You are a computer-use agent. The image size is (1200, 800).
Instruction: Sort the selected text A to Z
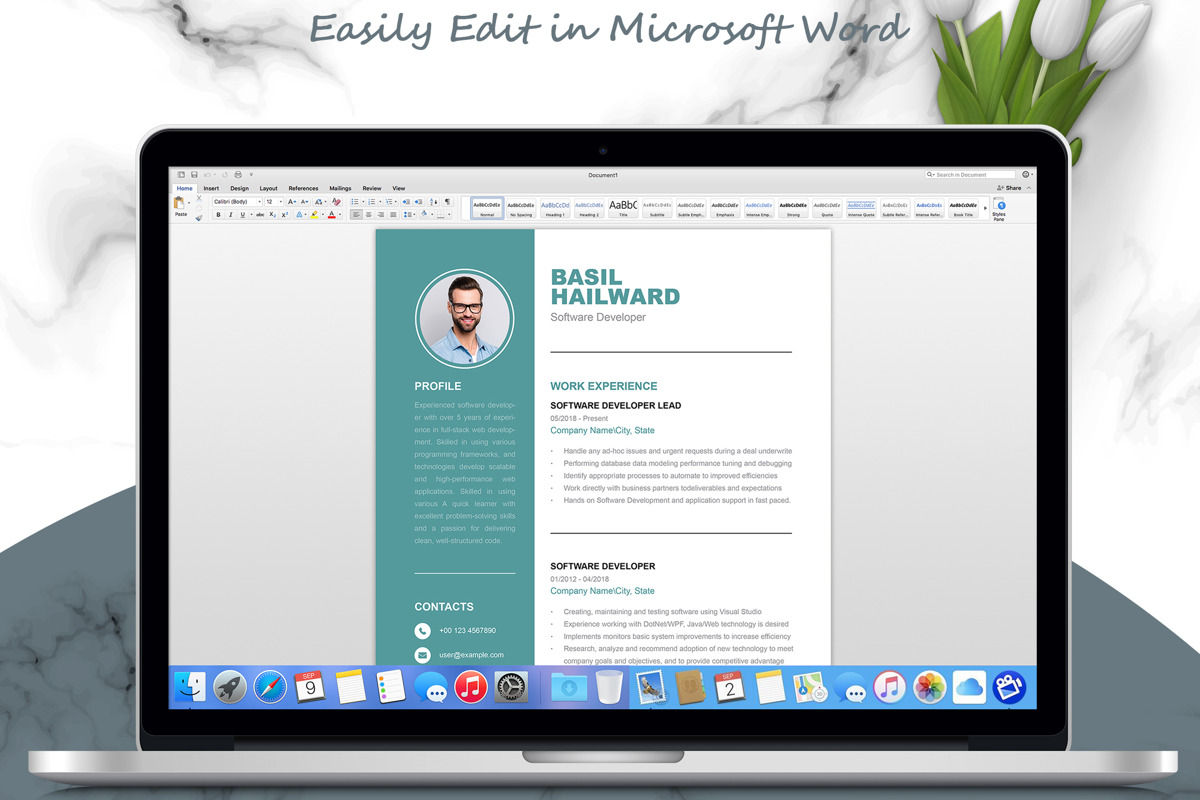tap(433, 202)
